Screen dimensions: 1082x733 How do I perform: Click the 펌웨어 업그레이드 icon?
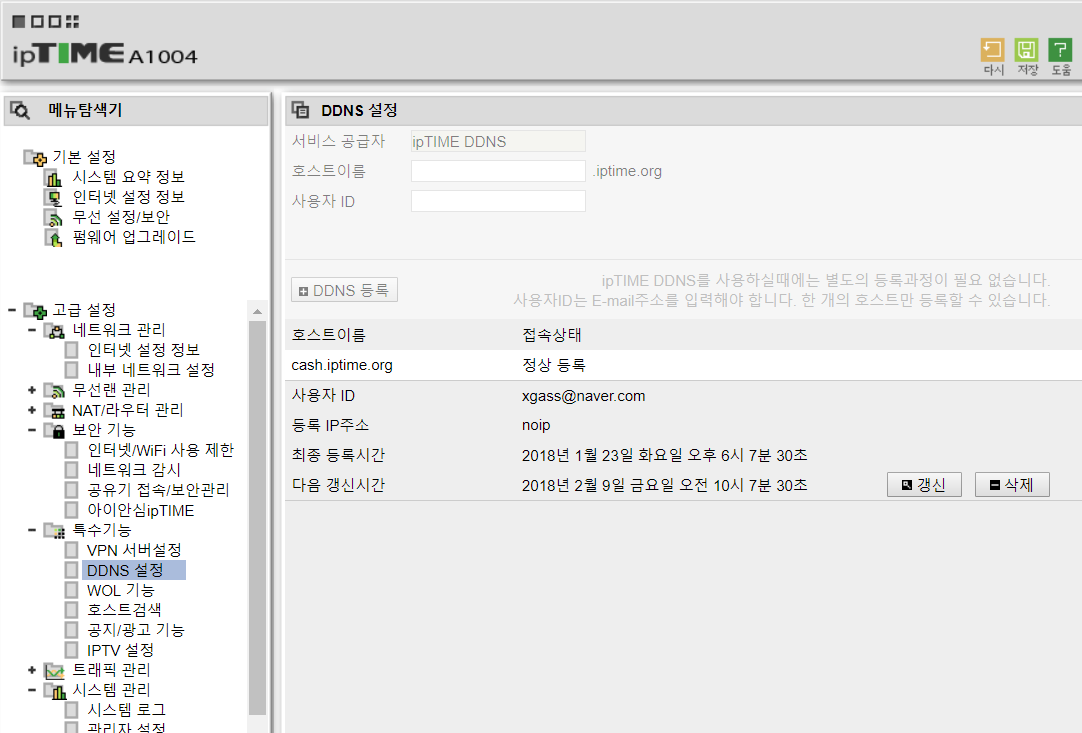tap(53, 238)
